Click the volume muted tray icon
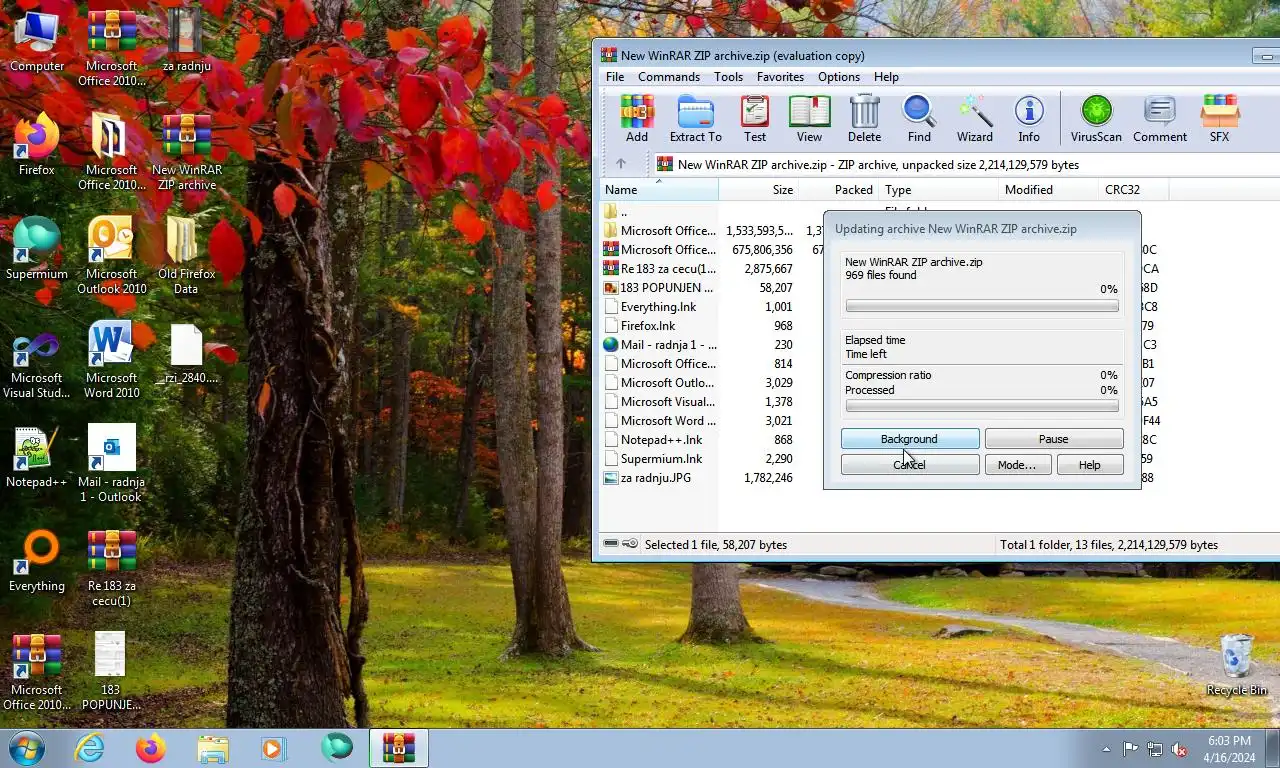 1179,749
